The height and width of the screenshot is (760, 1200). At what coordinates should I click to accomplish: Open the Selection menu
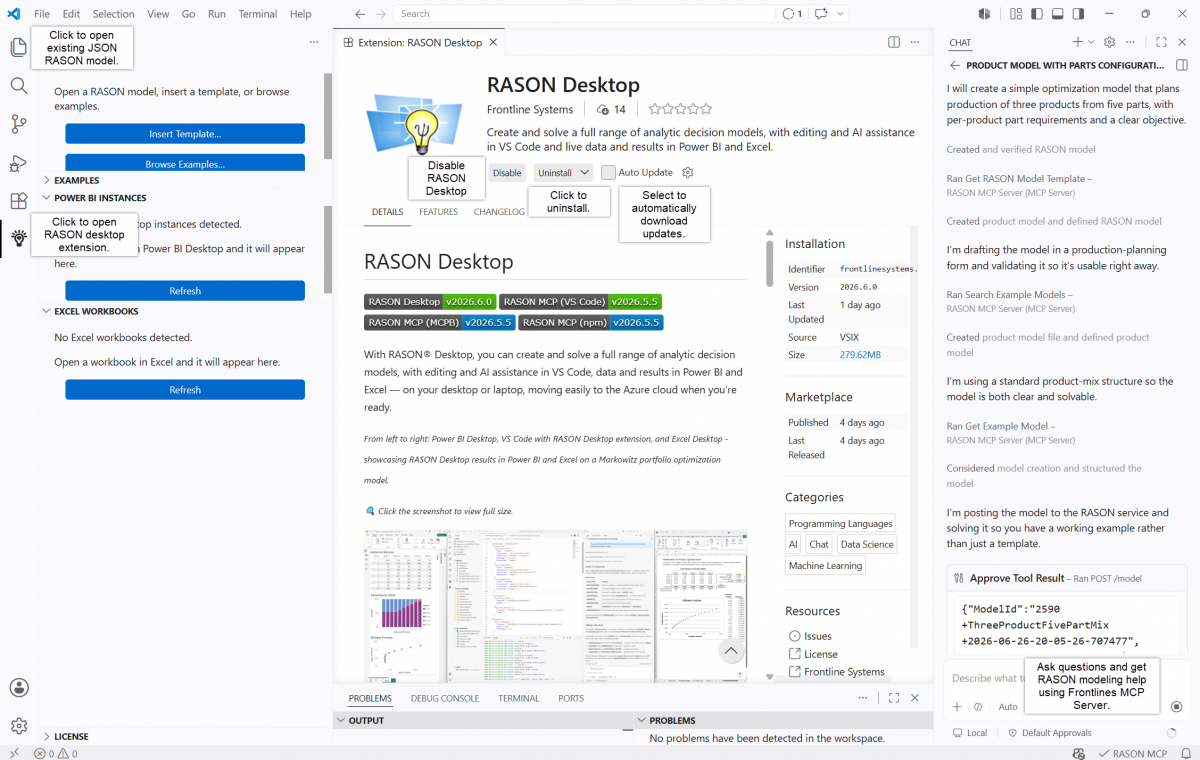coord(114,14)
